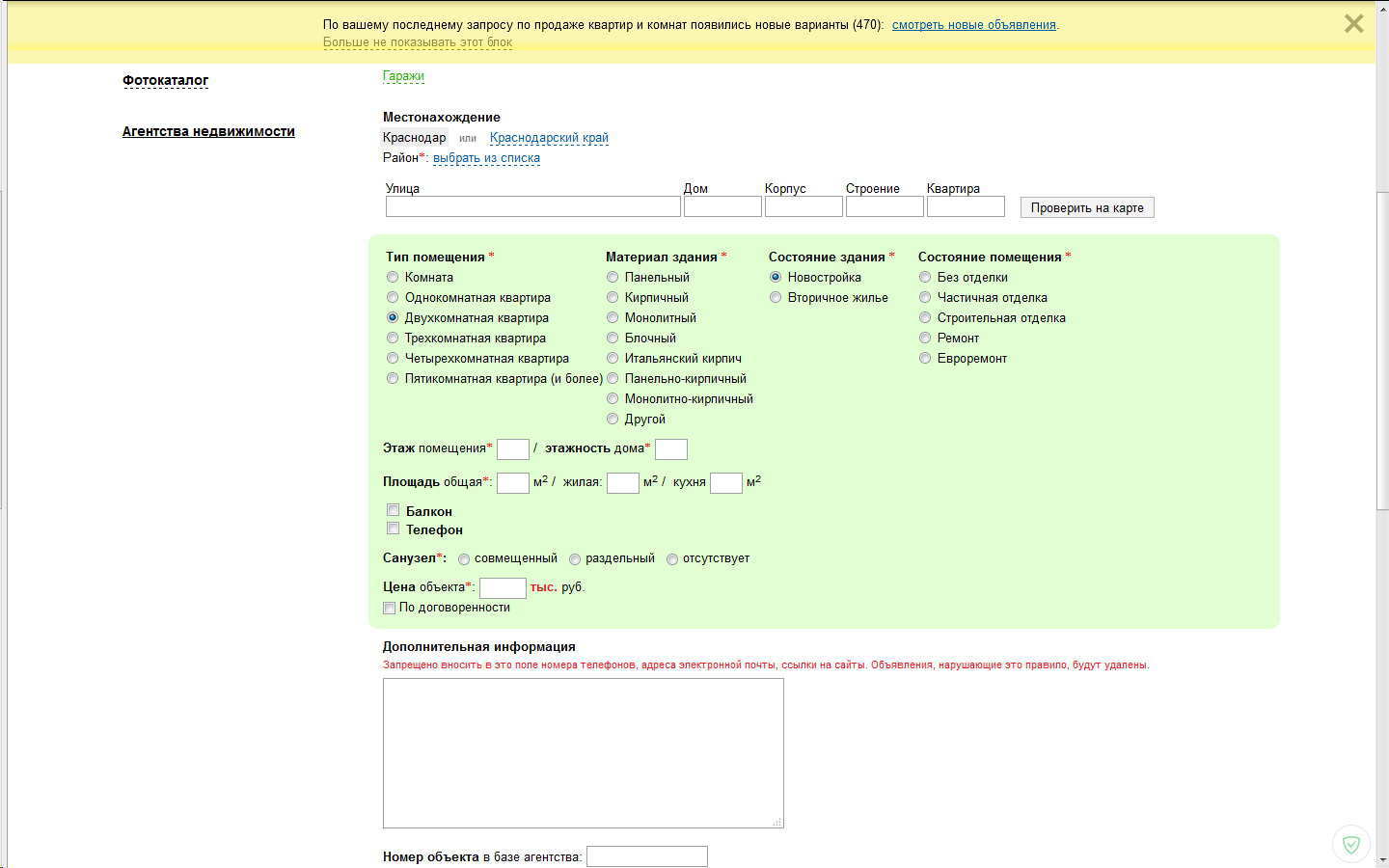Open Агентства недвижимости link

pos(208,131)
